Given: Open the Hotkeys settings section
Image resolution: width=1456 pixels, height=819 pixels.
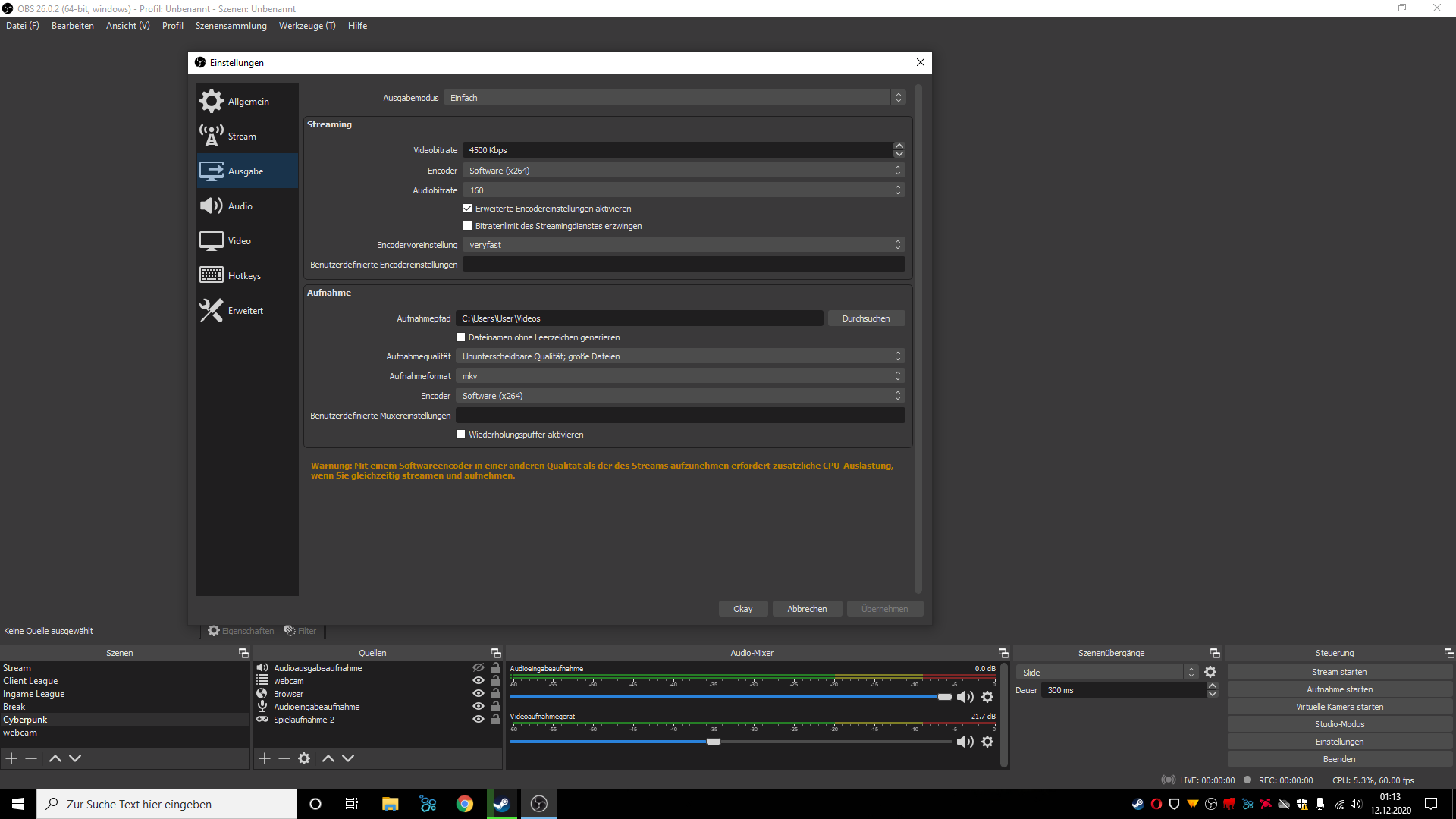Looking at the screenshot, I should click(x=243, y=276).
